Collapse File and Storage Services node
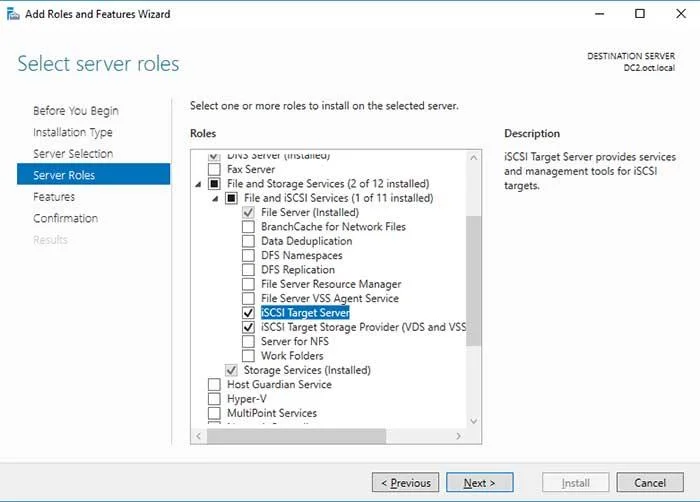 pyautogui.click(x=198, y=184)
